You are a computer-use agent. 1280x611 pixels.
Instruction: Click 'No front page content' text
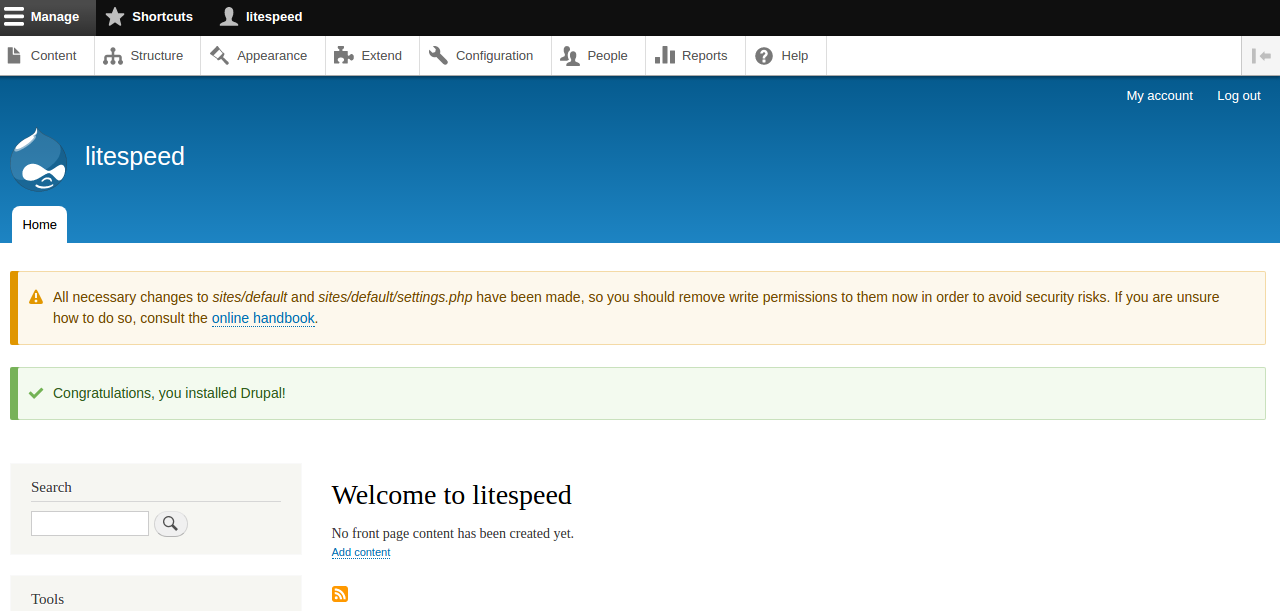pos(453,533)
